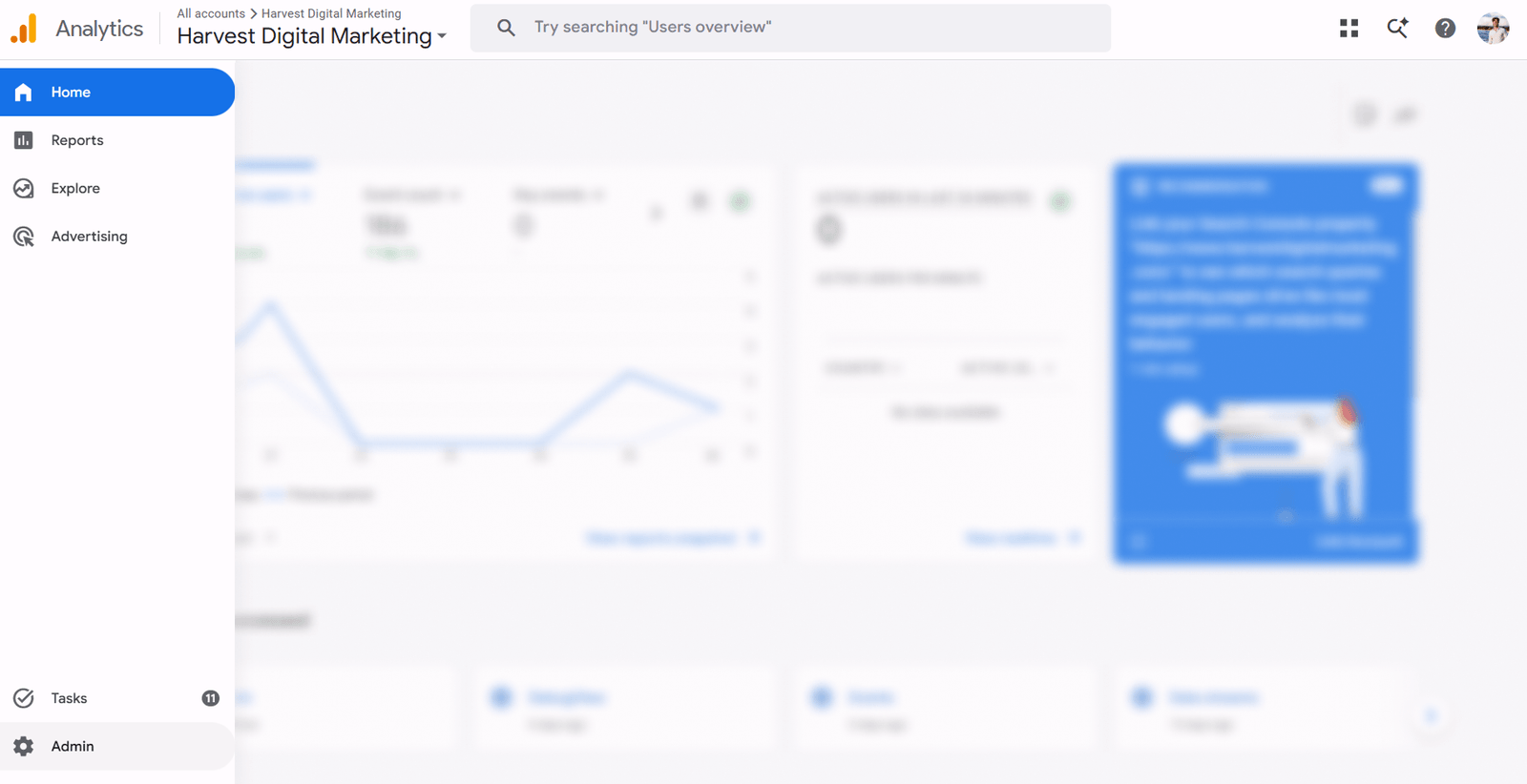This screenshot has width=1527, height=784.
Task: Click the Tasks checkmark icon
Action: pos(24,698)
